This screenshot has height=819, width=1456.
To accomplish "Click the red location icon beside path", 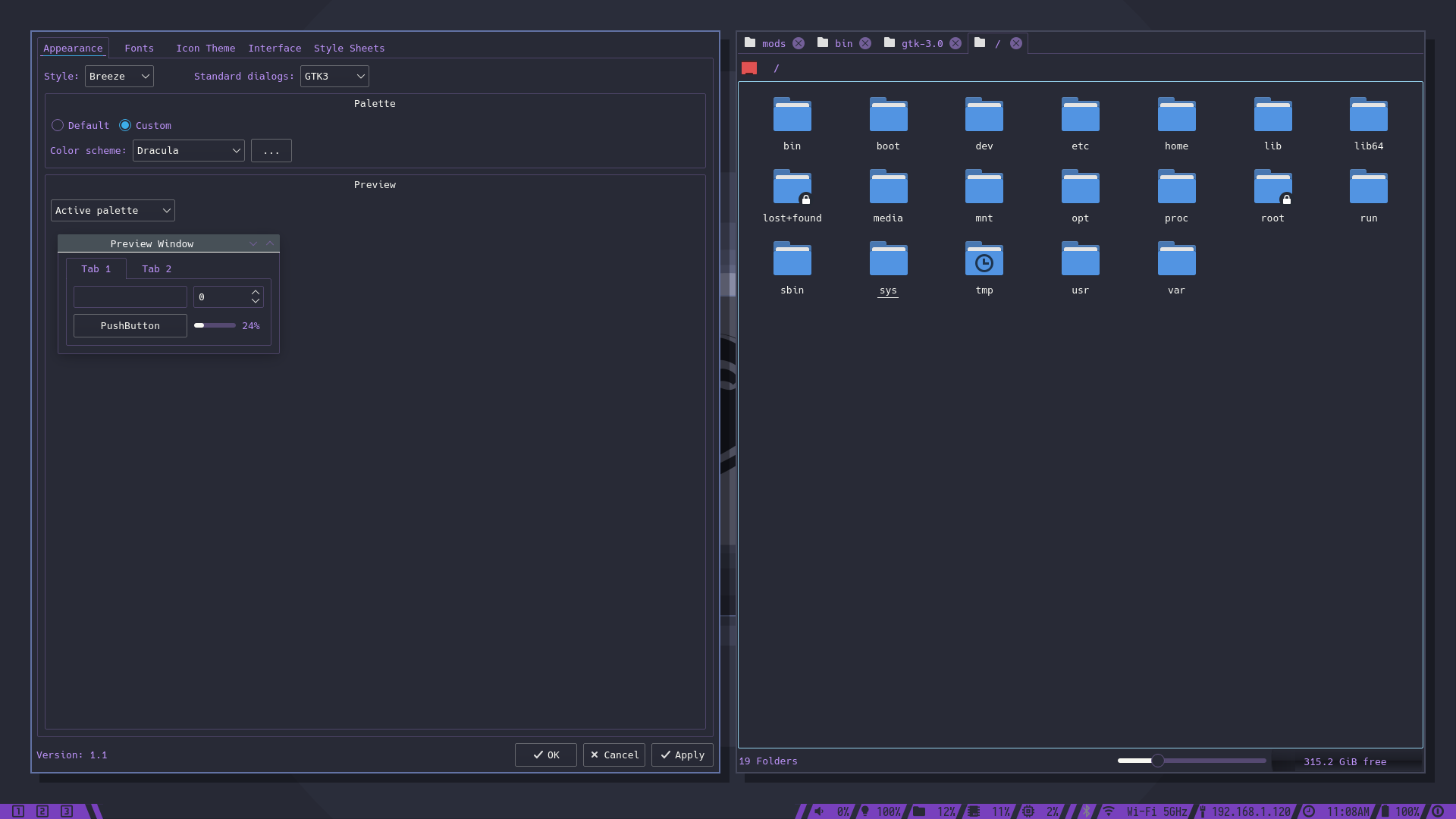I will 749,68.
